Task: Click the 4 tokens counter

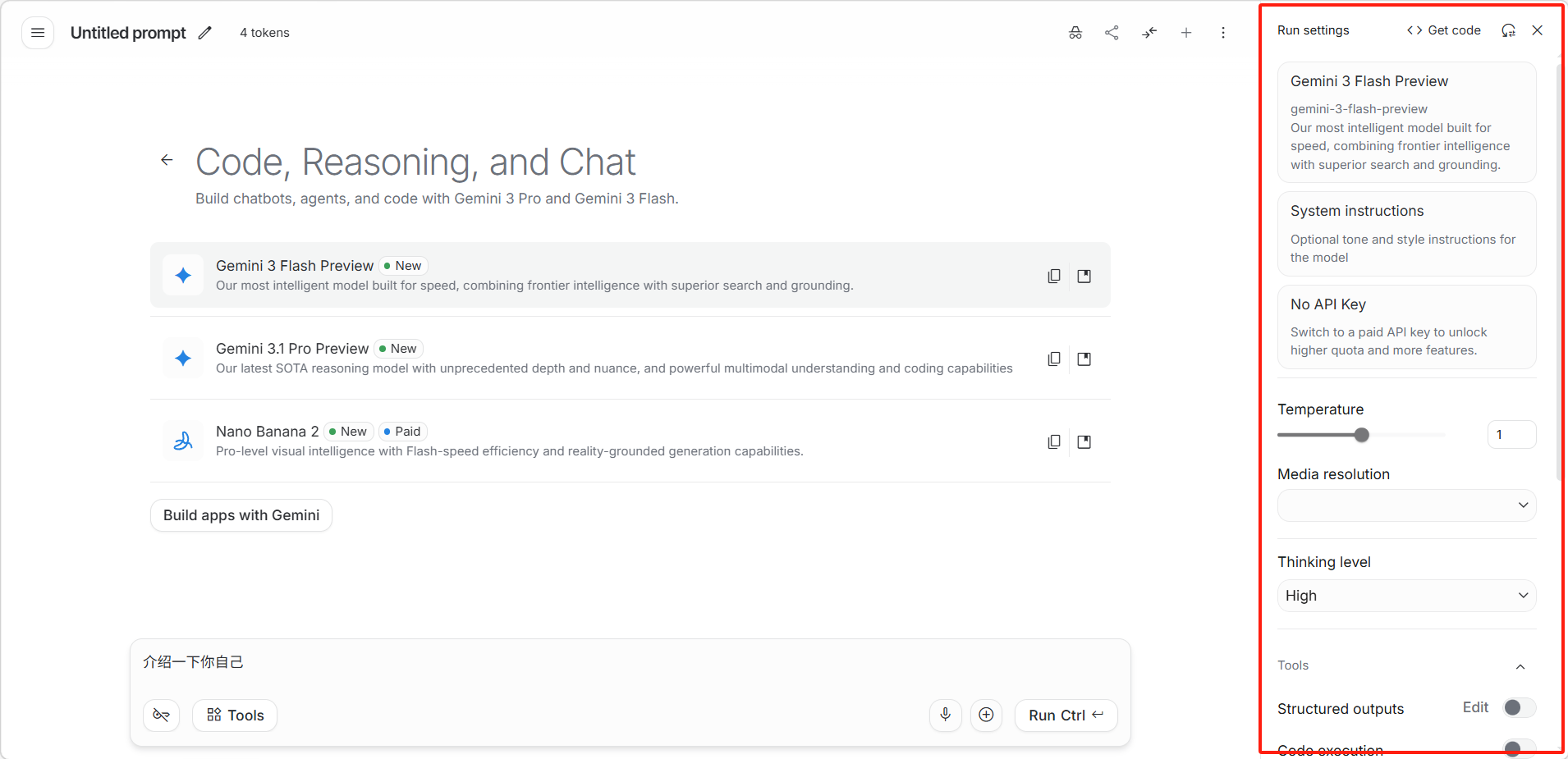Action: pos(264,33)
